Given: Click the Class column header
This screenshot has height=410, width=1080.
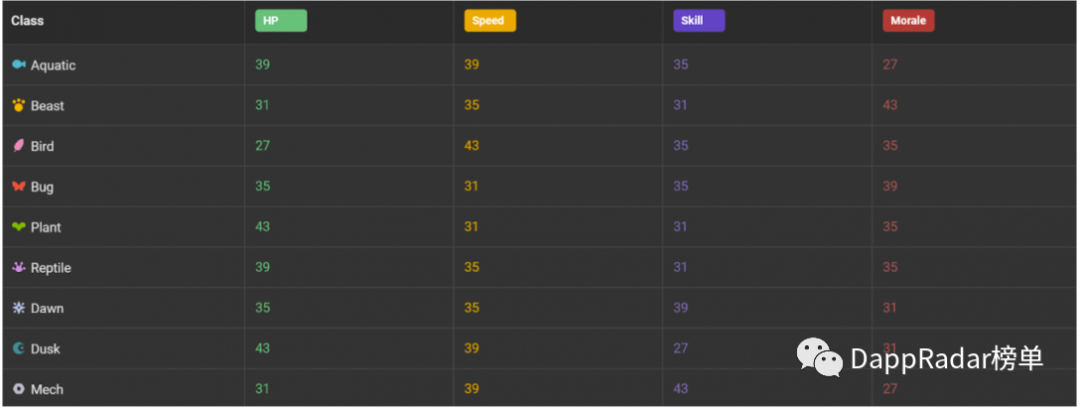Looking at the screenshot, I should click(28, 21).
